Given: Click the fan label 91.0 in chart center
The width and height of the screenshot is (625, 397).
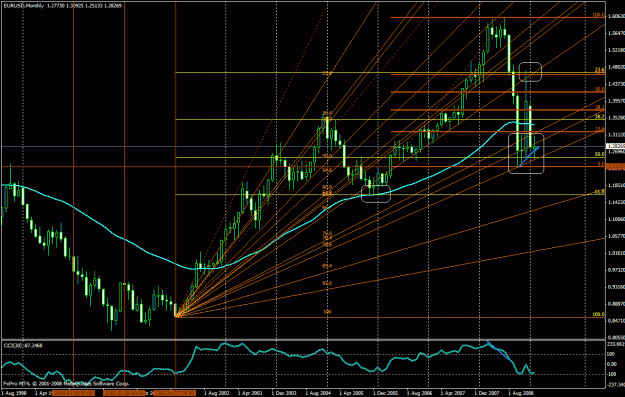Looking at the screenshot, I should pos(327,283).
